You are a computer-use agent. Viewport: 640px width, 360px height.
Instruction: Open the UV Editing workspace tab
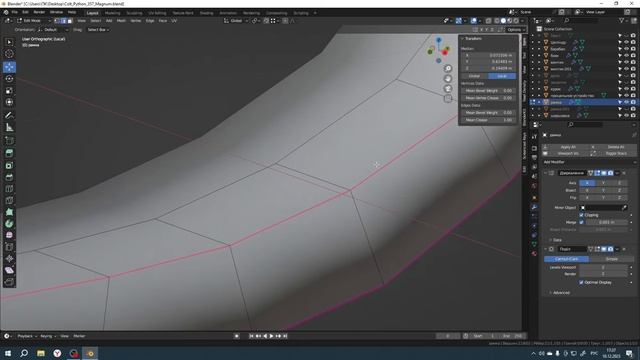157,13
